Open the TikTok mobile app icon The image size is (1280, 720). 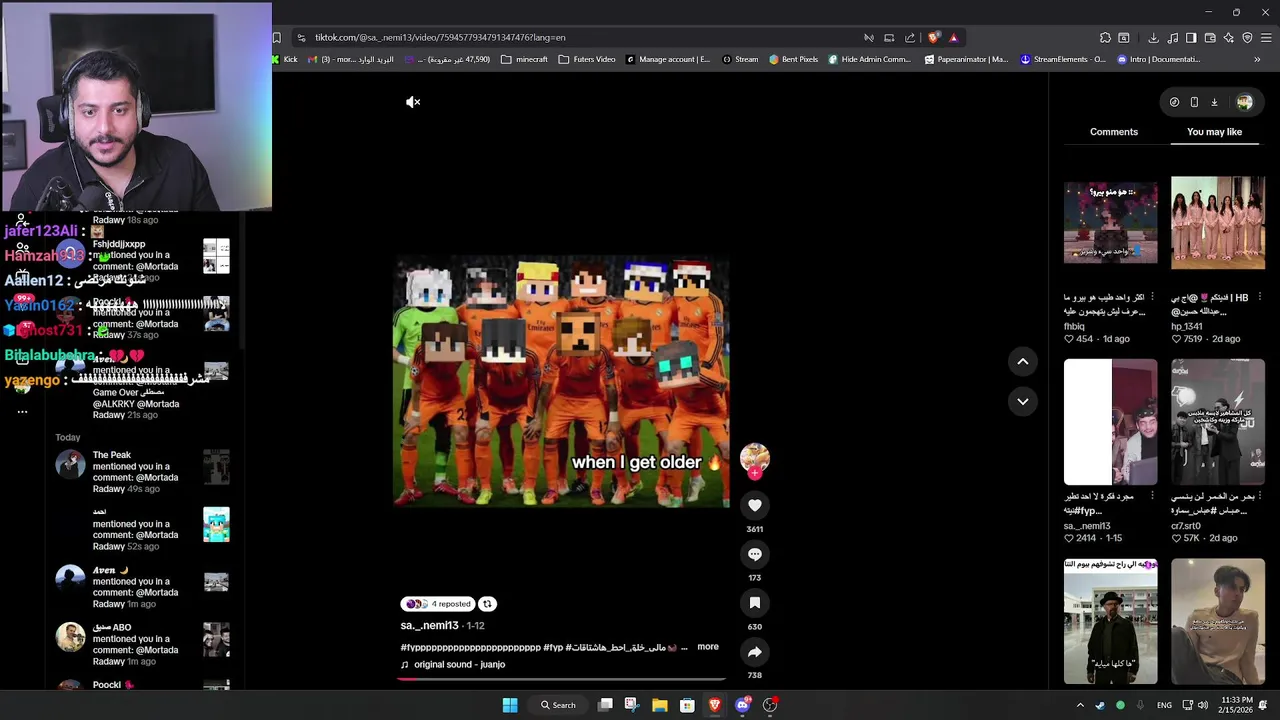point(1194,102)
